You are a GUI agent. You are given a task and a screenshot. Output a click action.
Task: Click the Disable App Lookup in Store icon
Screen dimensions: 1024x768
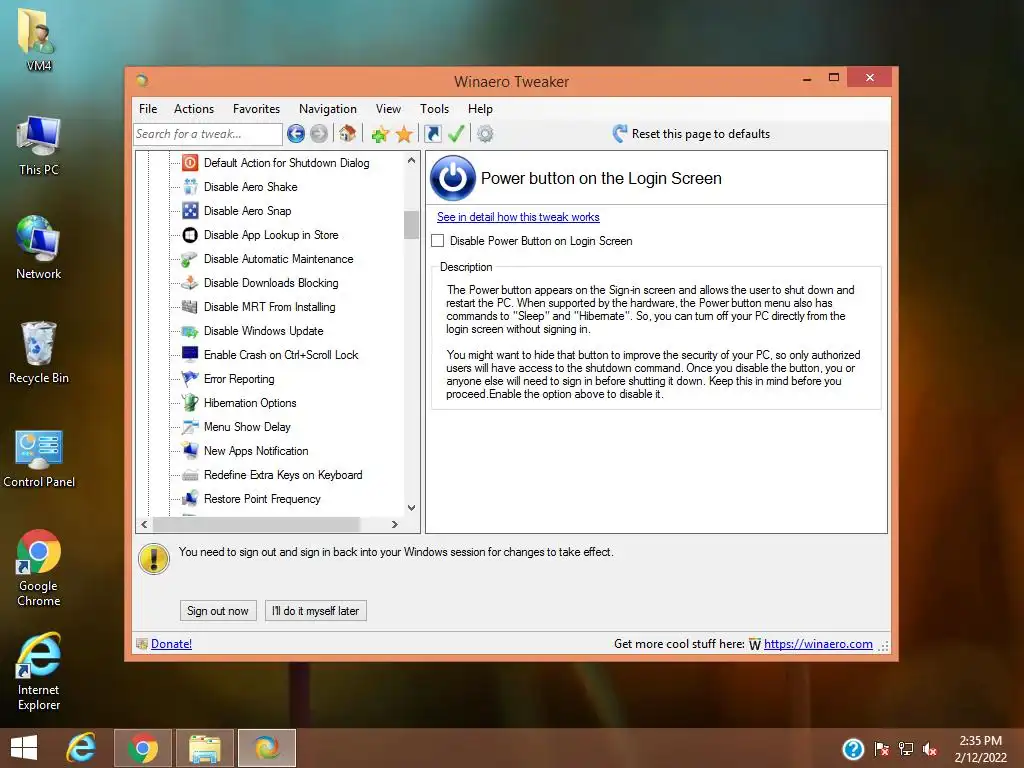click(x=190, y=234)
